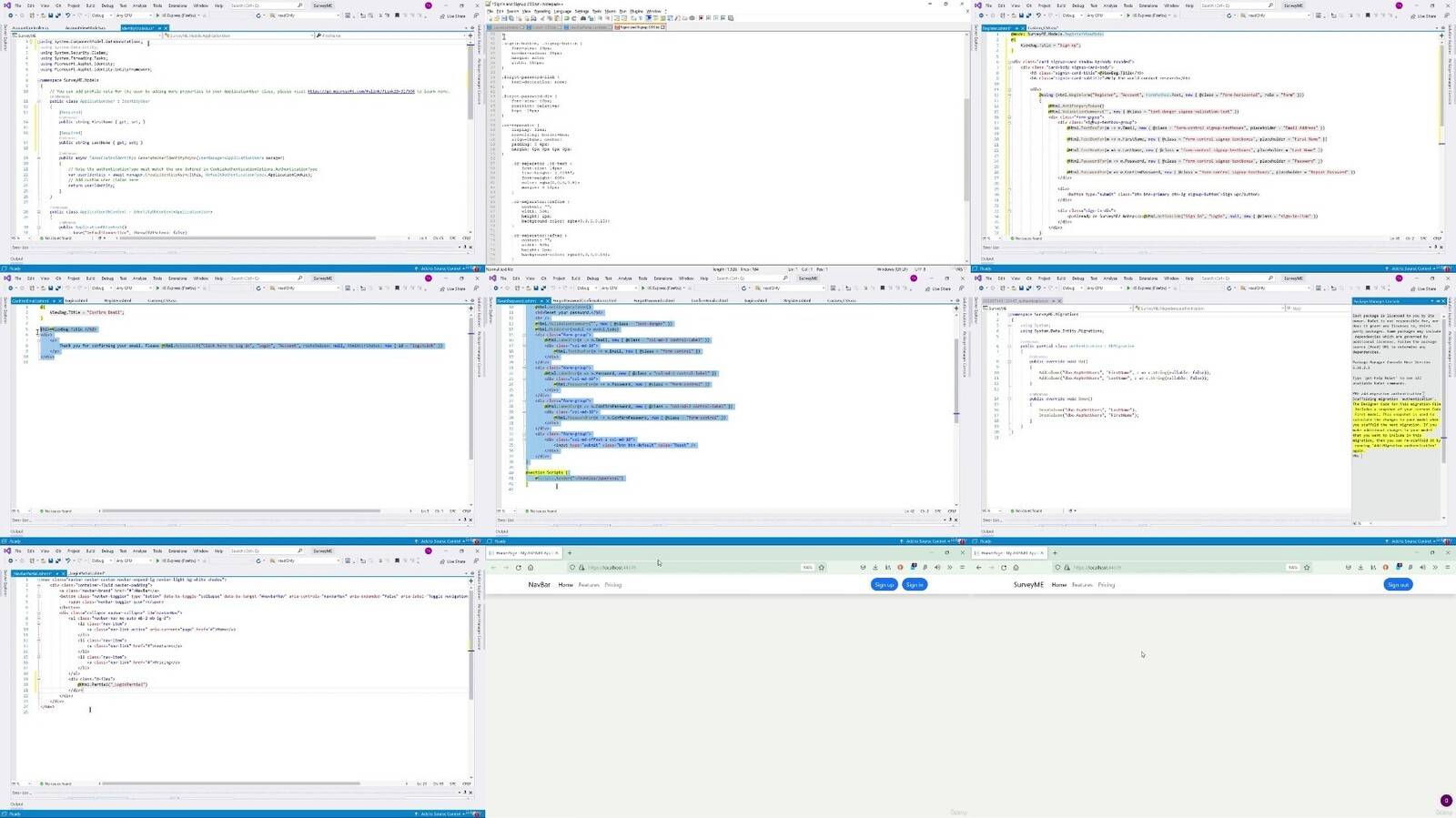Viewport: 1456px width, 818px height.
Task: Click the back arrow in the NavBar browser
Action: click(494, 567)
